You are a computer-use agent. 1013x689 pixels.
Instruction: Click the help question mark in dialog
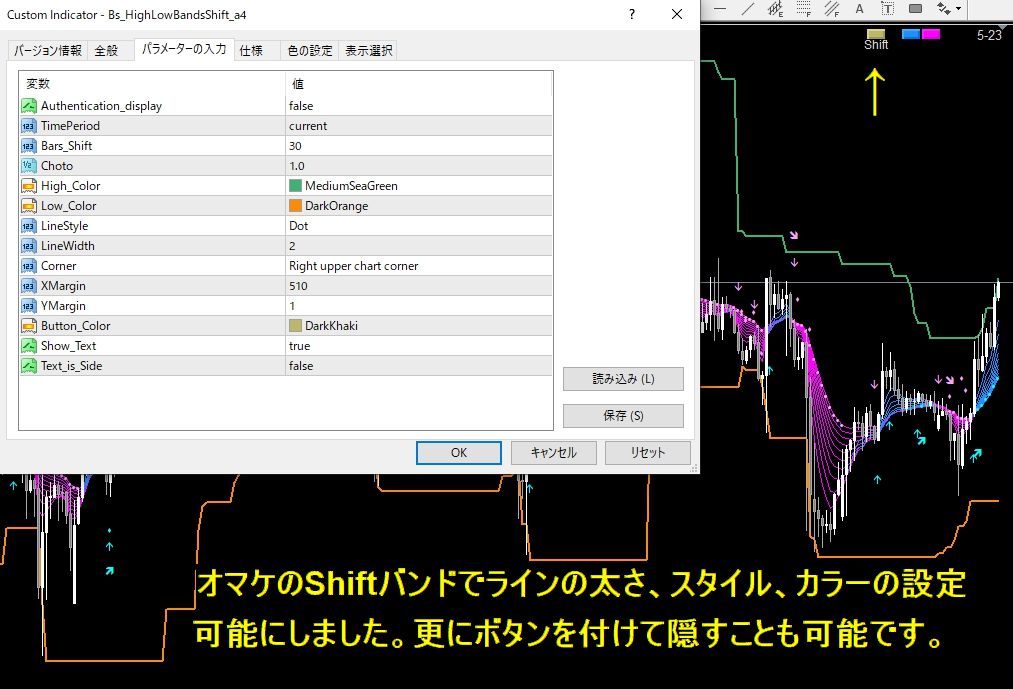click(632, 14)
